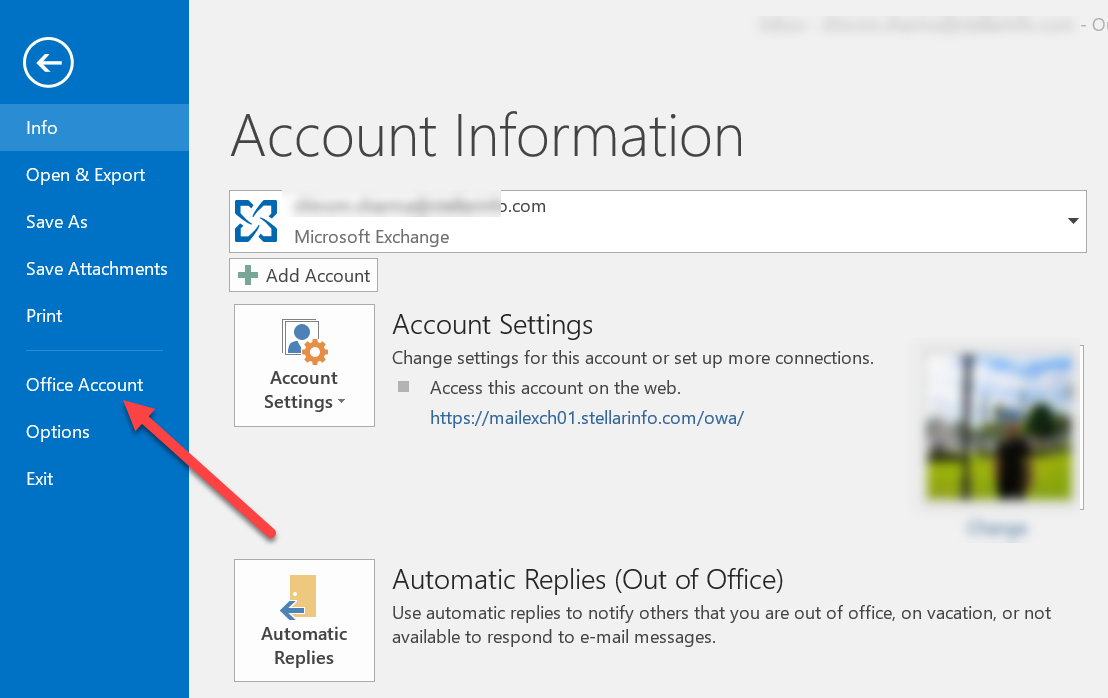Viewport: 1108px width, 698px height.
Task: Click the Exit option to close Outlook
Action: click(x=39, y=478)
